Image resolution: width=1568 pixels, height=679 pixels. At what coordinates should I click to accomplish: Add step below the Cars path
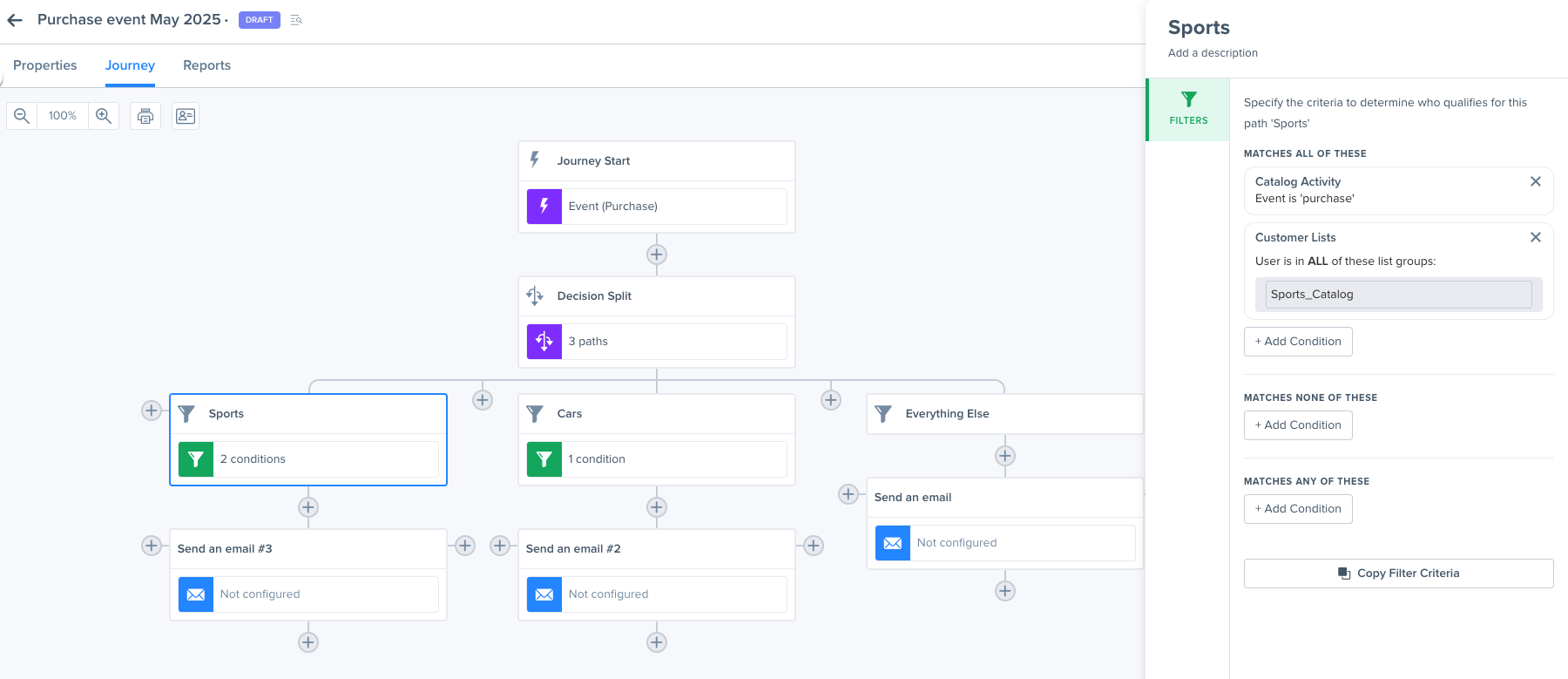pos(657,507)
